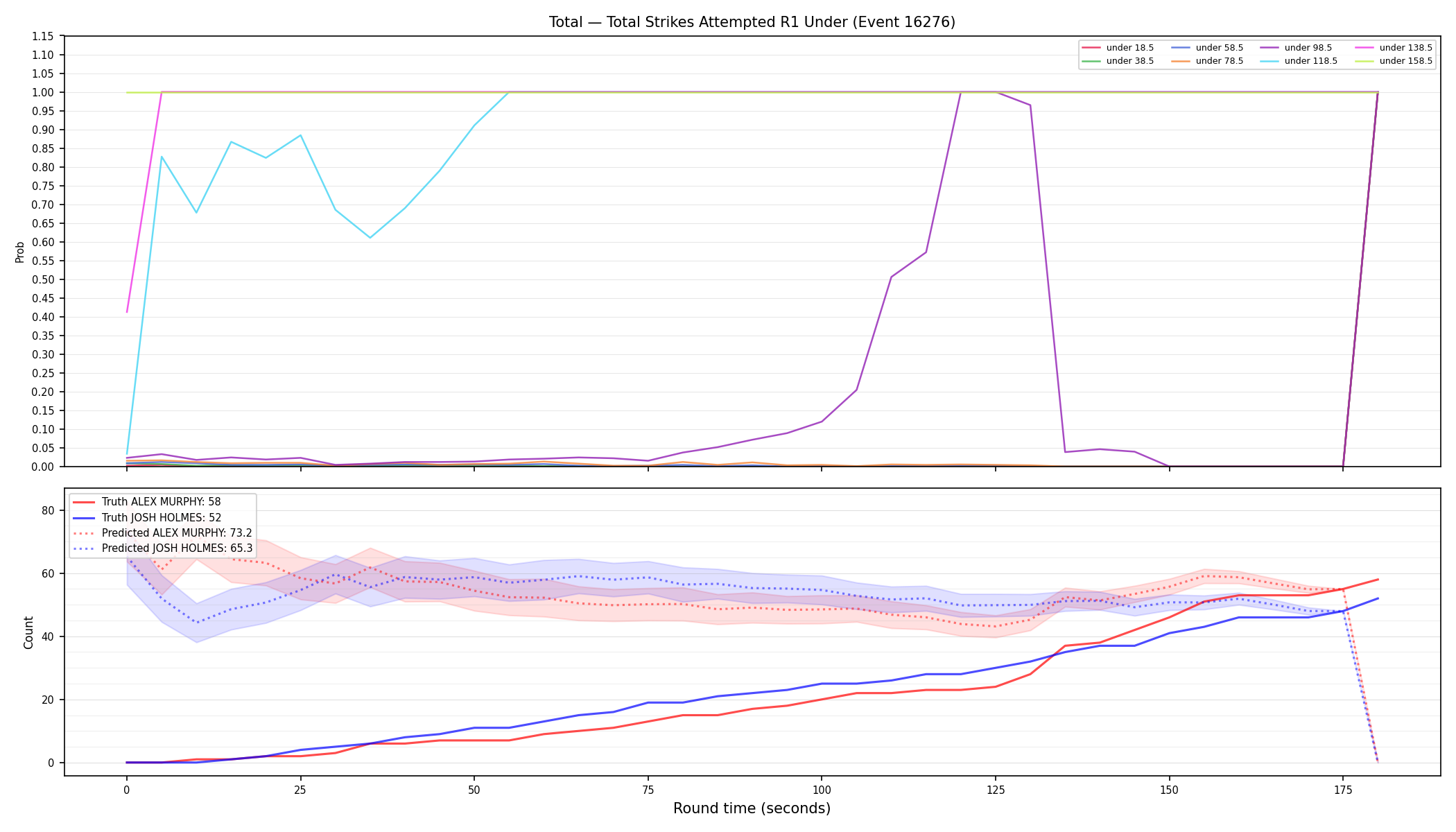Screen dimensions: 1456x832
Task: Click the 0.50 tick on Prob axis
Action: pyautogui.click(x=44, y=280)
